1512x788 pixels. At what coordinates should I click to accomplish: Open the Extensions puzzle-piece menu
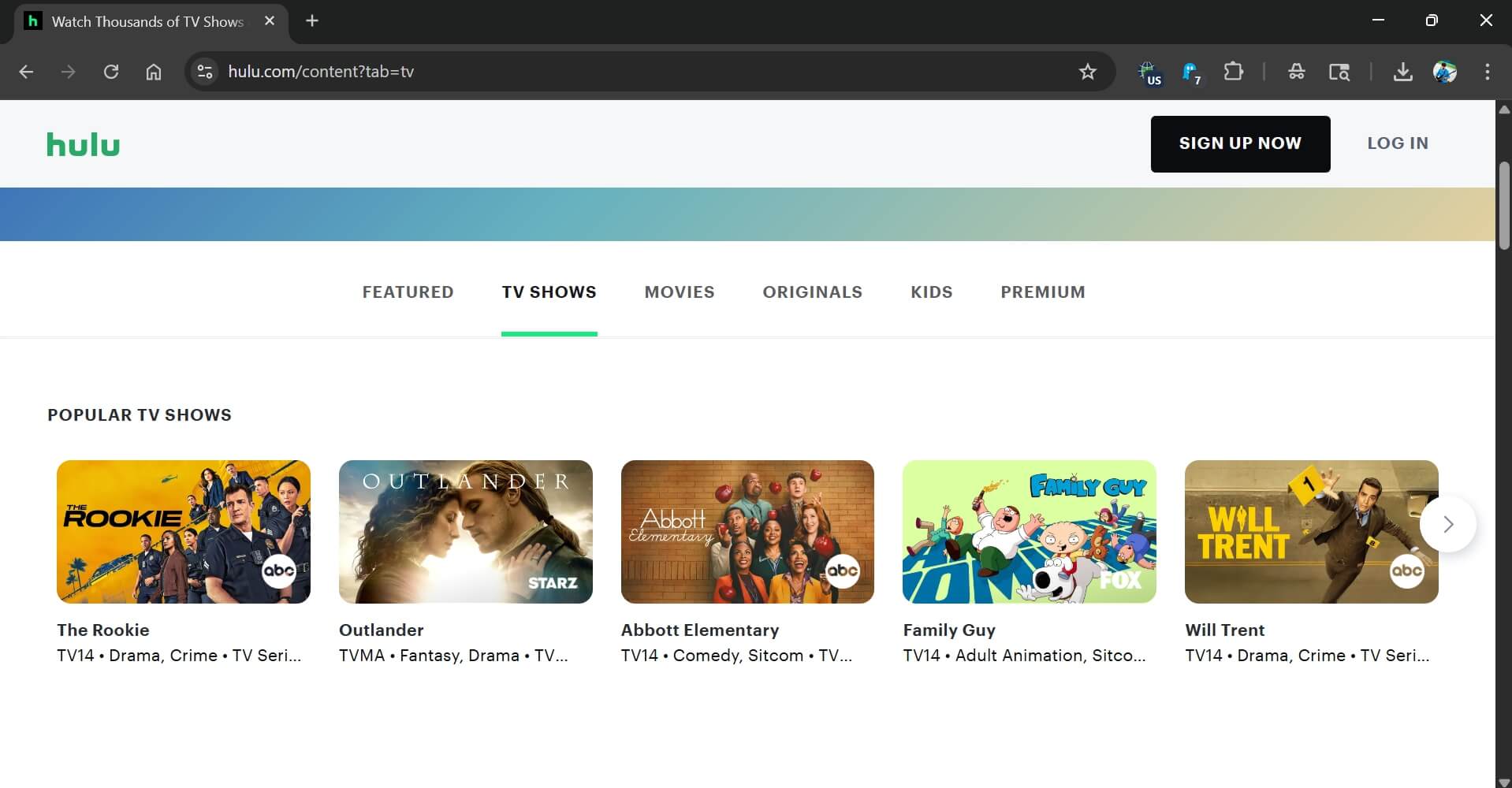1233,72
